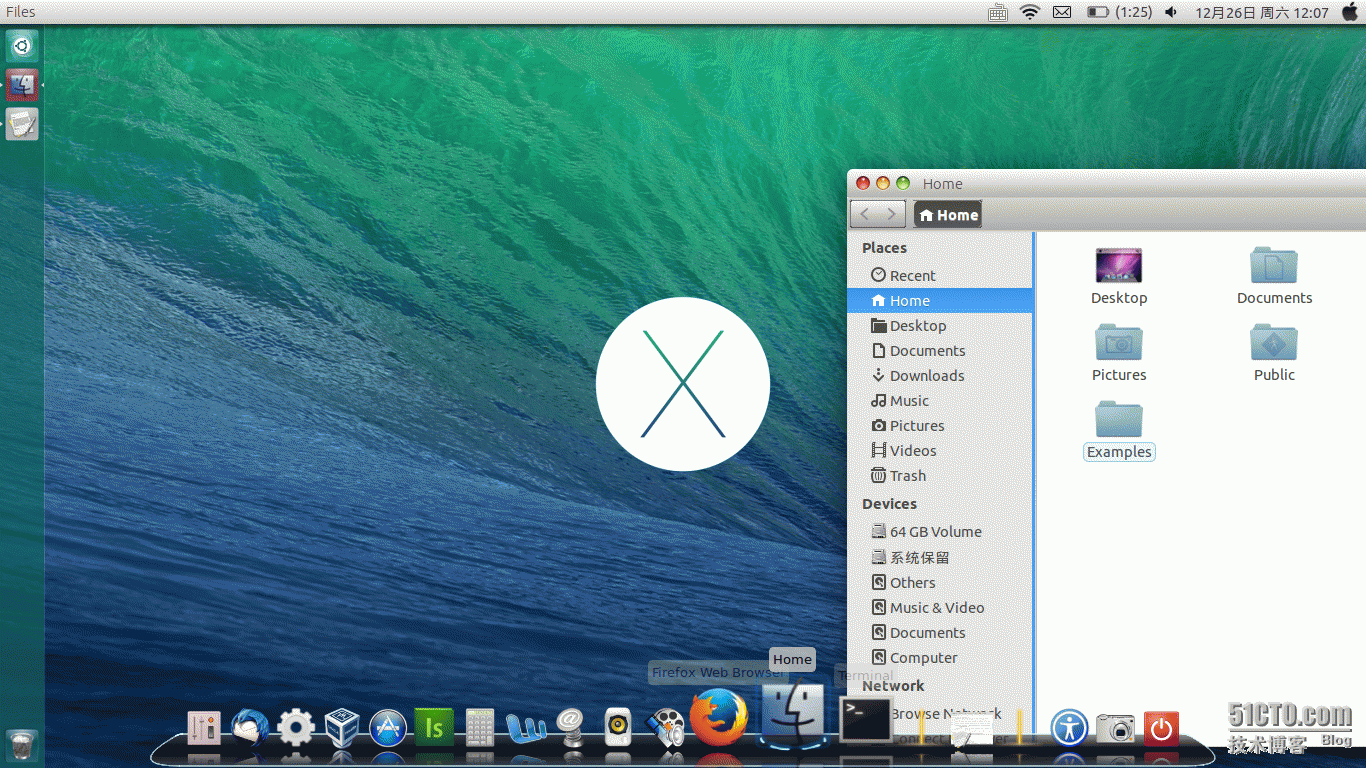
Task: Open the Ubuntu Dash launcher button
Action: click(22, 45)
